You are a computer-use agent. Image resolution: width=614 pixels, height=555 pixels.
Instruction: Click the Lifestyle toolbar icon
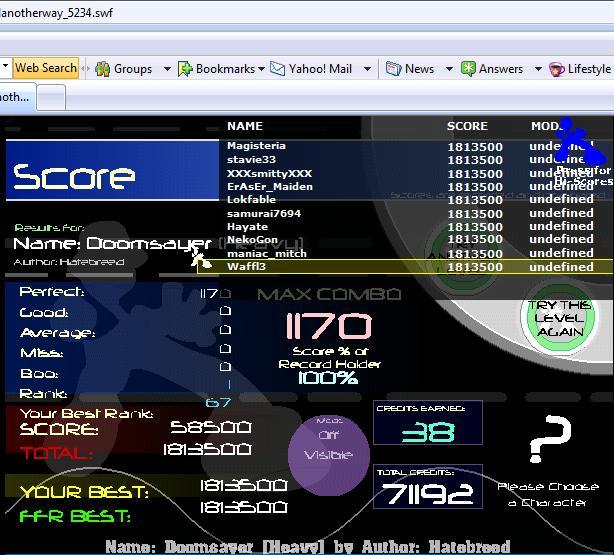coord(557,69)
